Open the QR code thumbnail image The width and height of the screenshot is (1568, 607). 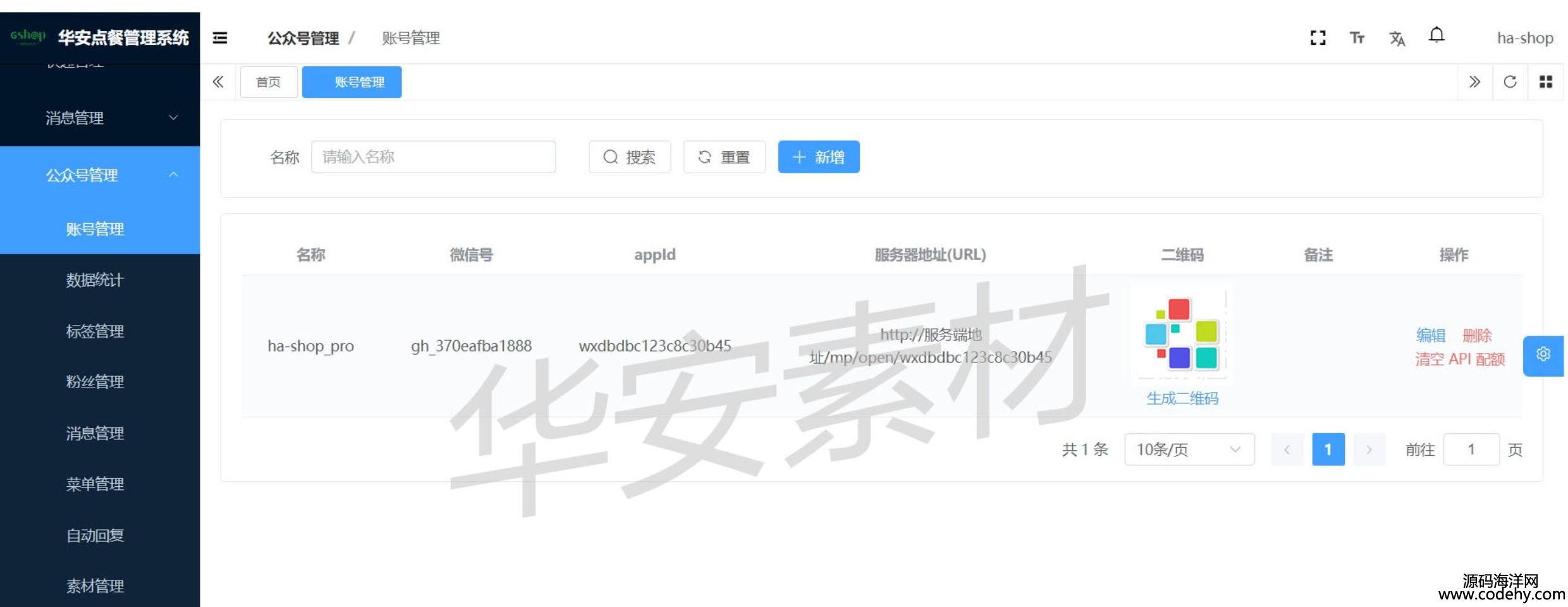[x=1182, y=333]
